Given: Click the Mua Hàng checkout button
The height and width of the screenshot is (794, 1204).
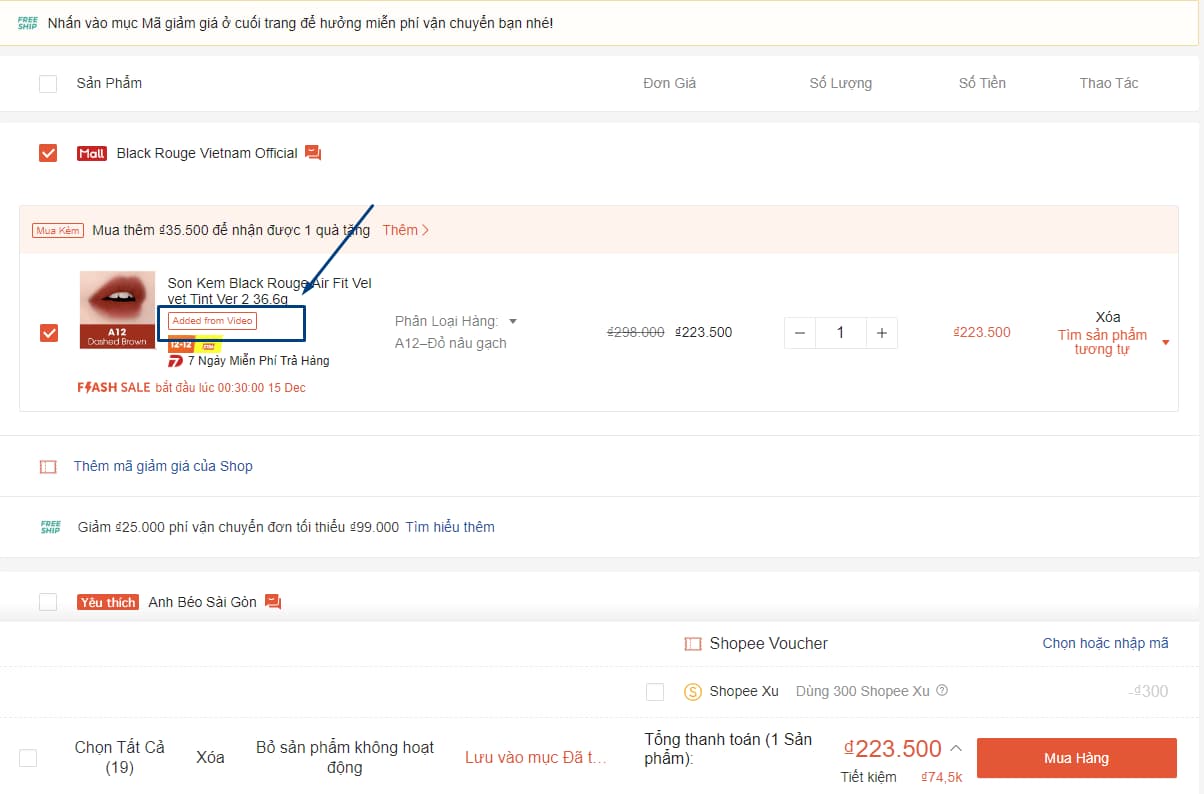Looking at the screenshot, I should pos(1076,758).
